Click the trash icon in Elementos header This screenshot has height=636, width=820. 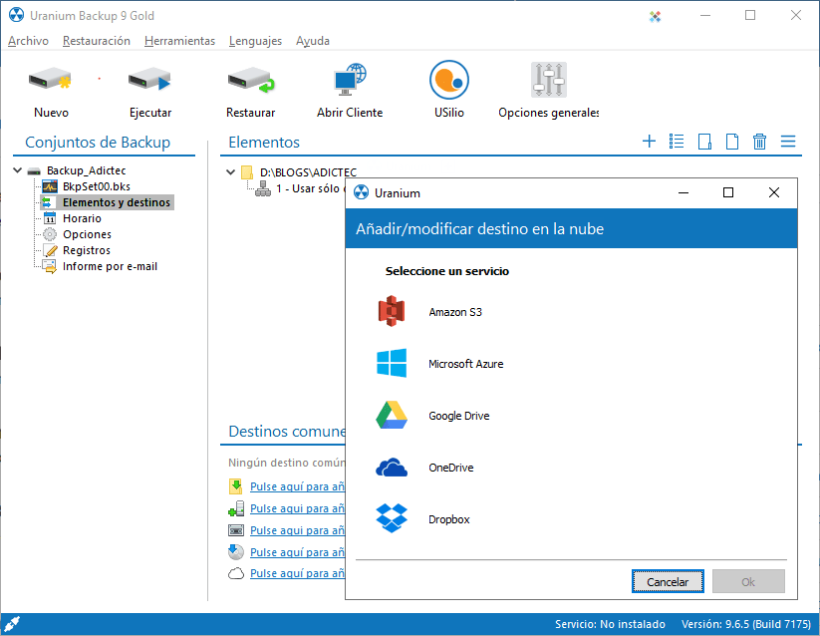tap(760, 142)
